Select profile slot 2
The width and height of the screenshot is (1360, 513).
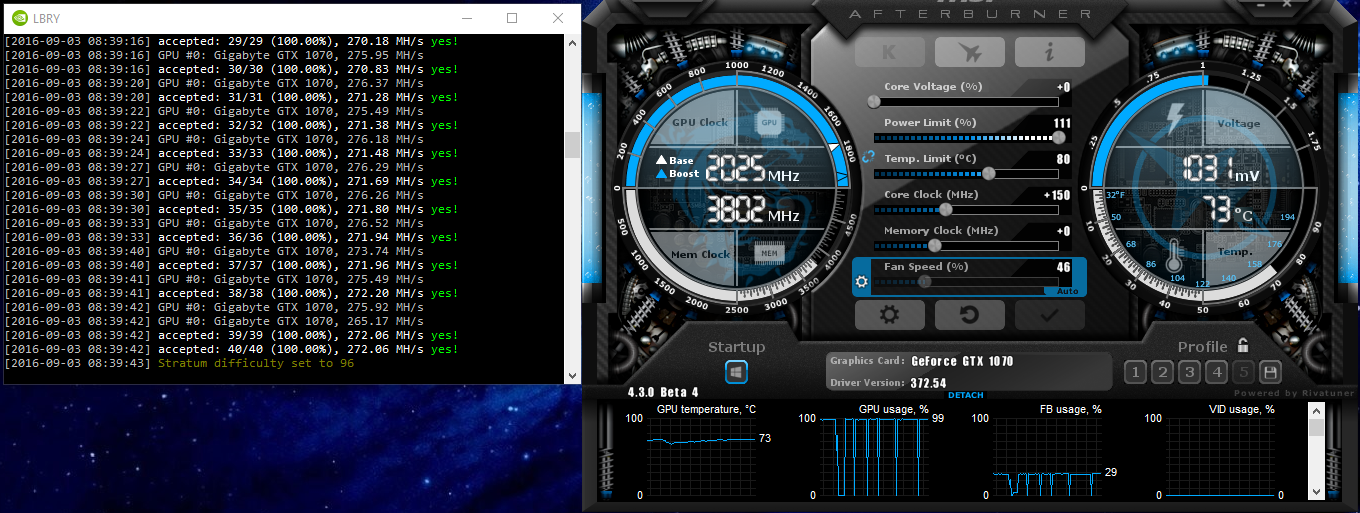(x=1162, y=373)
